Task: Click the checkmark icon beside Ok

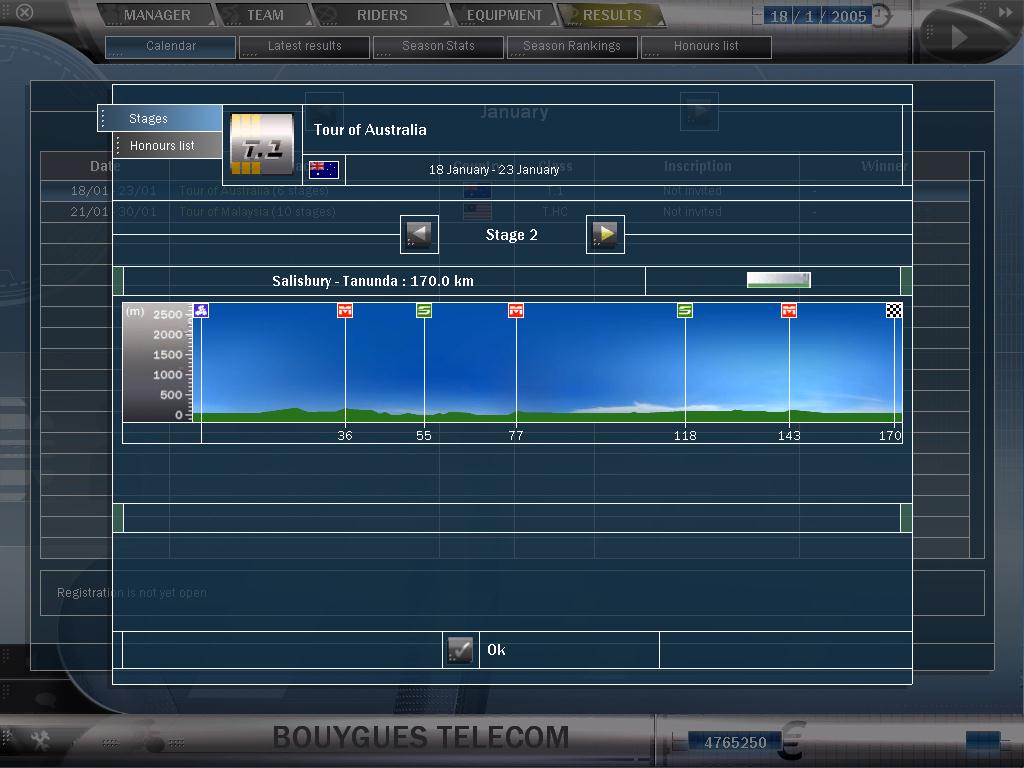Action: [x=460, y=650]
